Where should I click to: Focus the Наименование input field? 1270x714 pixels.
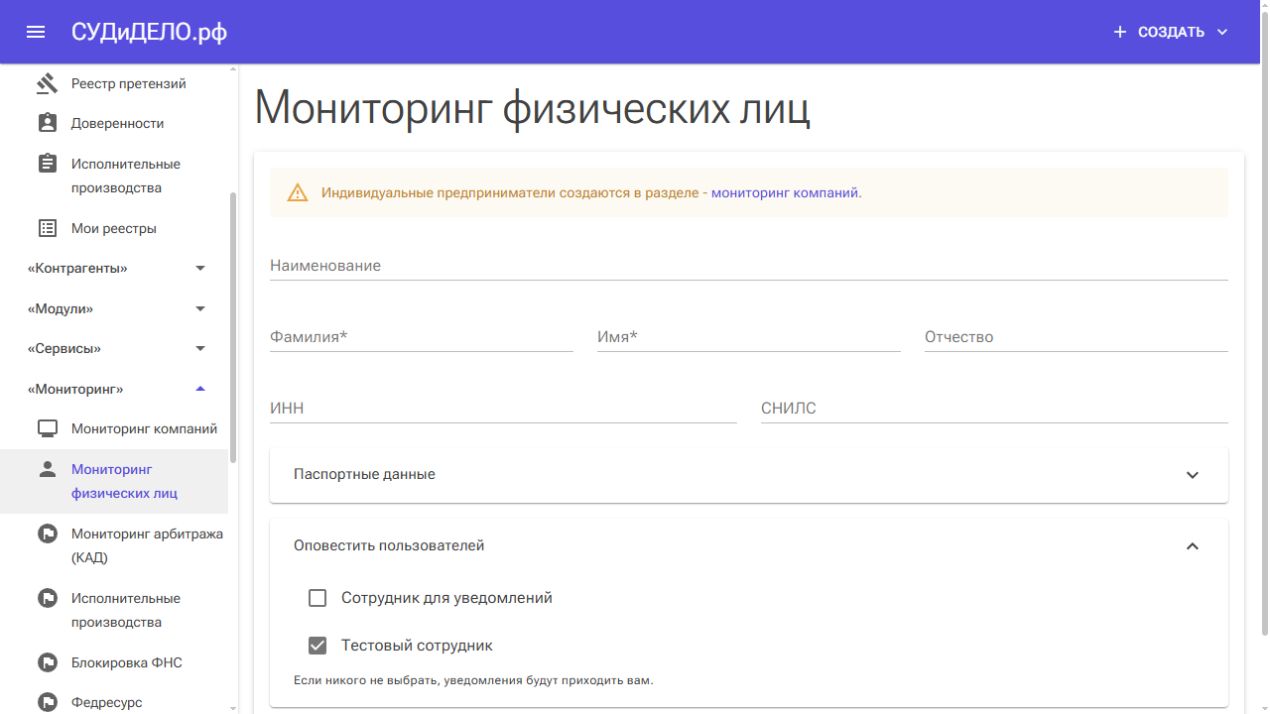point(749,266)
